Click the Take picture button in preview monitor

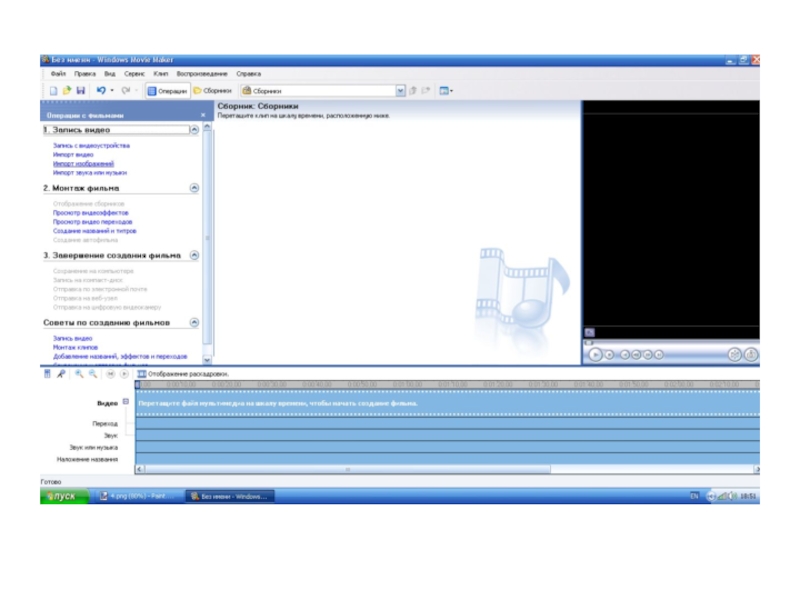tap(751, 354)
